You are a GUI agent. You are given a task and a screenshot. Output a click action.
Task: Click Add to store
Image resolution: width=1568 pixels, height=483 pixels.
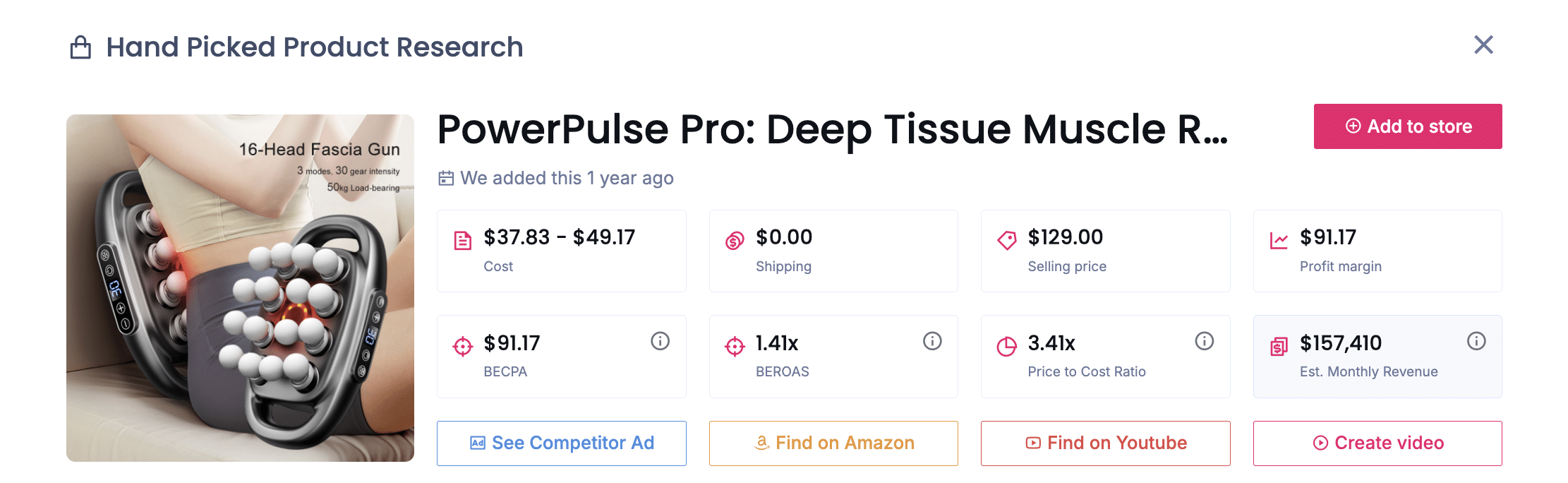(1407, 126)
